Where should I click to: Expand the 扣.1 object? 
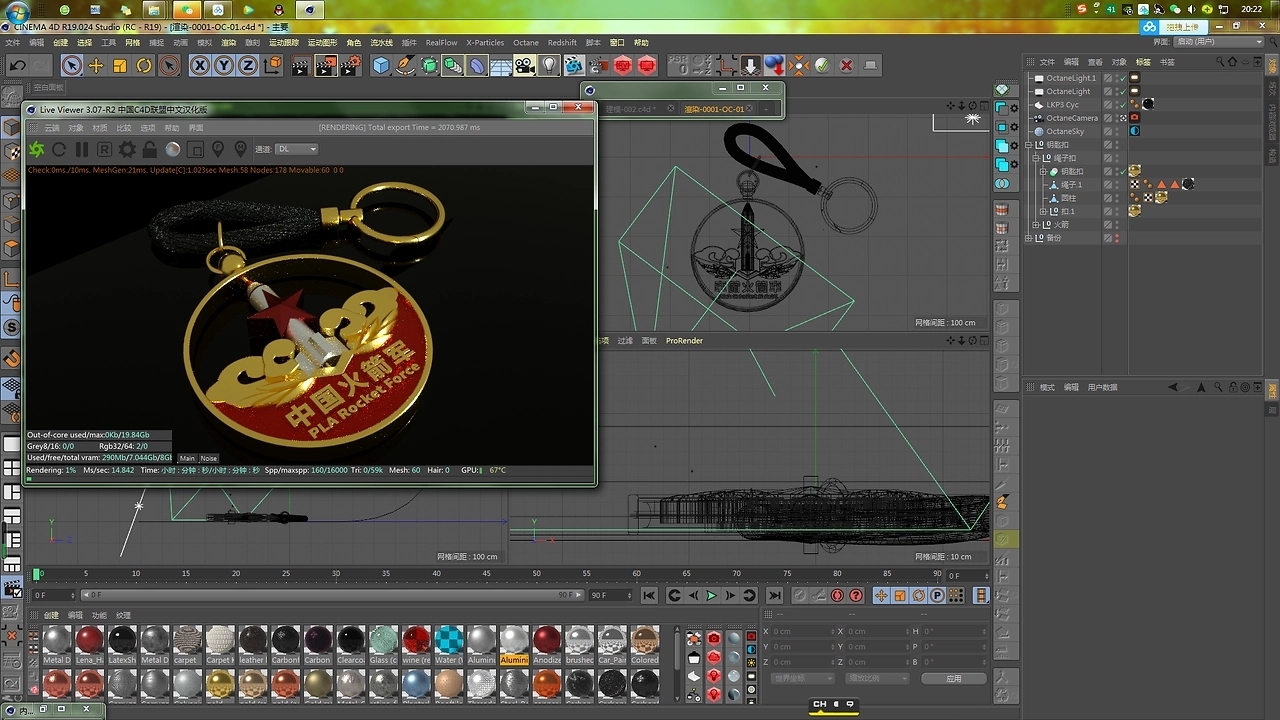1043,211
